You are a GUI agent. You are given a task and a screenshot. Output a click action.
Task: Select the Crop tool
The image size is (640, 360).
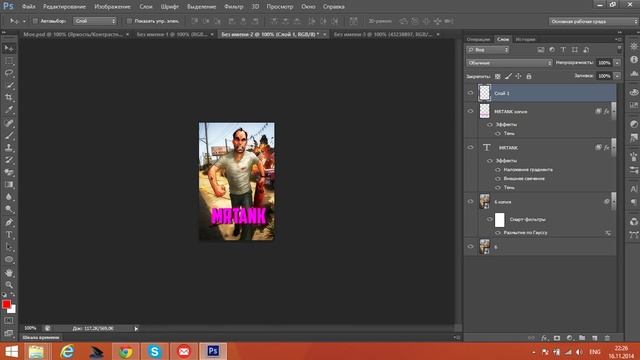tap(9, 98)
